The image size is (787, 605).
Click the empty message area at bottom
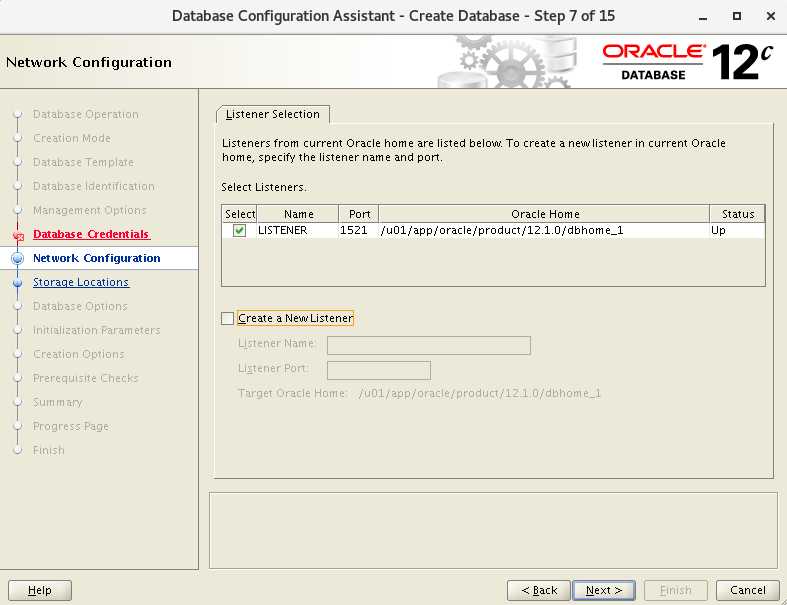tap(493, 531)
